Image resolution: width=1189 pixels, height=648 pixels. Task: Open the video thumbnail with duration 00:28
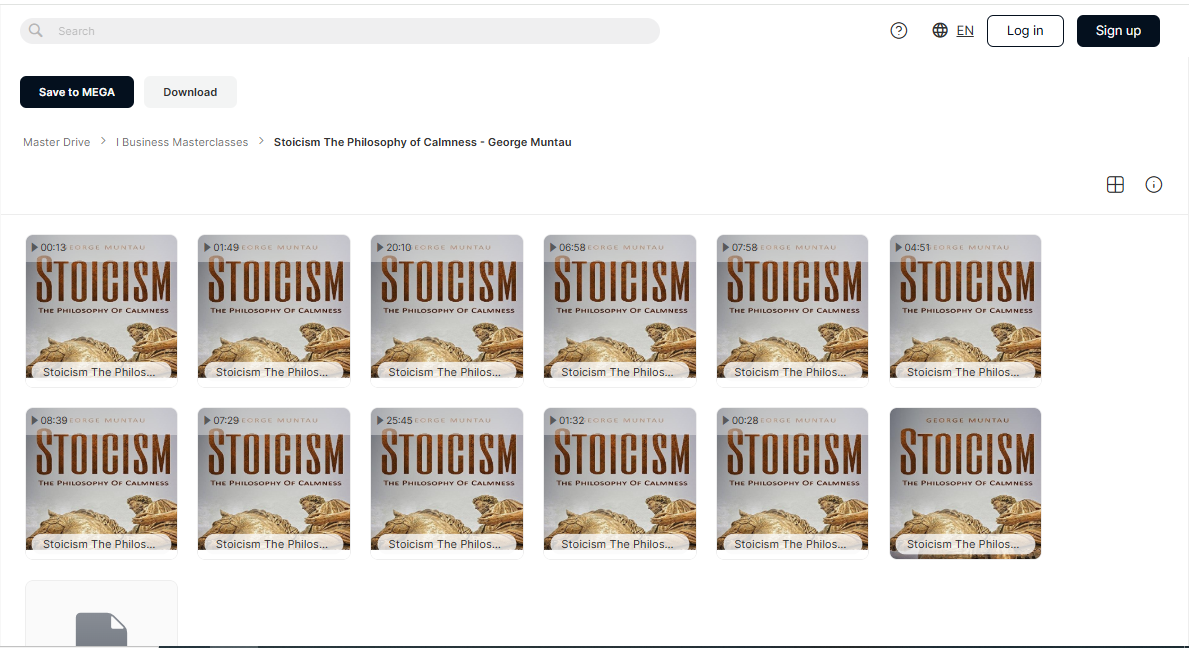point(792,484)
